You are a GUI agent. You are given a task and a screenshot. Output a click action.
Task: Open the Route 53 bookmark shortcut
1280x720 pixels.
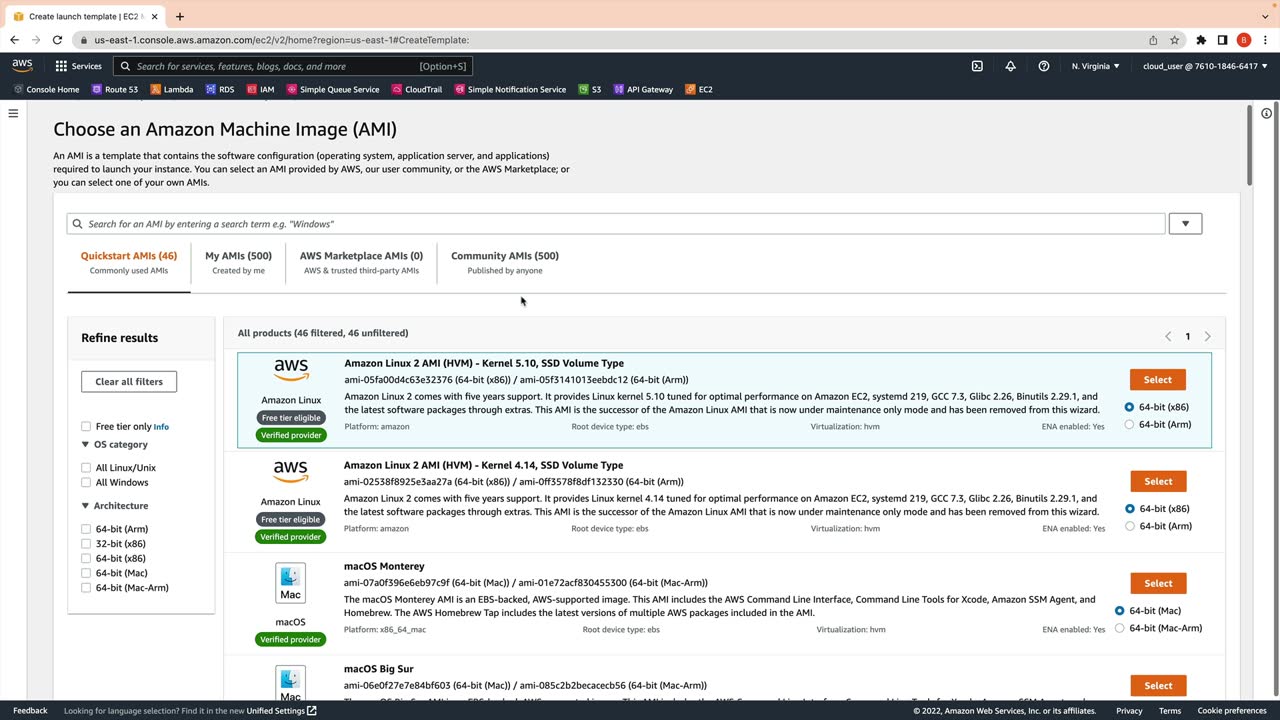[114, 89]
